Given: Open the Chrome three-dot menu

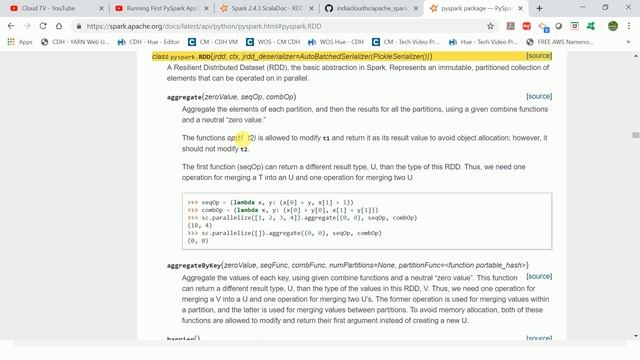Looking at the screenshot, I should (629, 26).
